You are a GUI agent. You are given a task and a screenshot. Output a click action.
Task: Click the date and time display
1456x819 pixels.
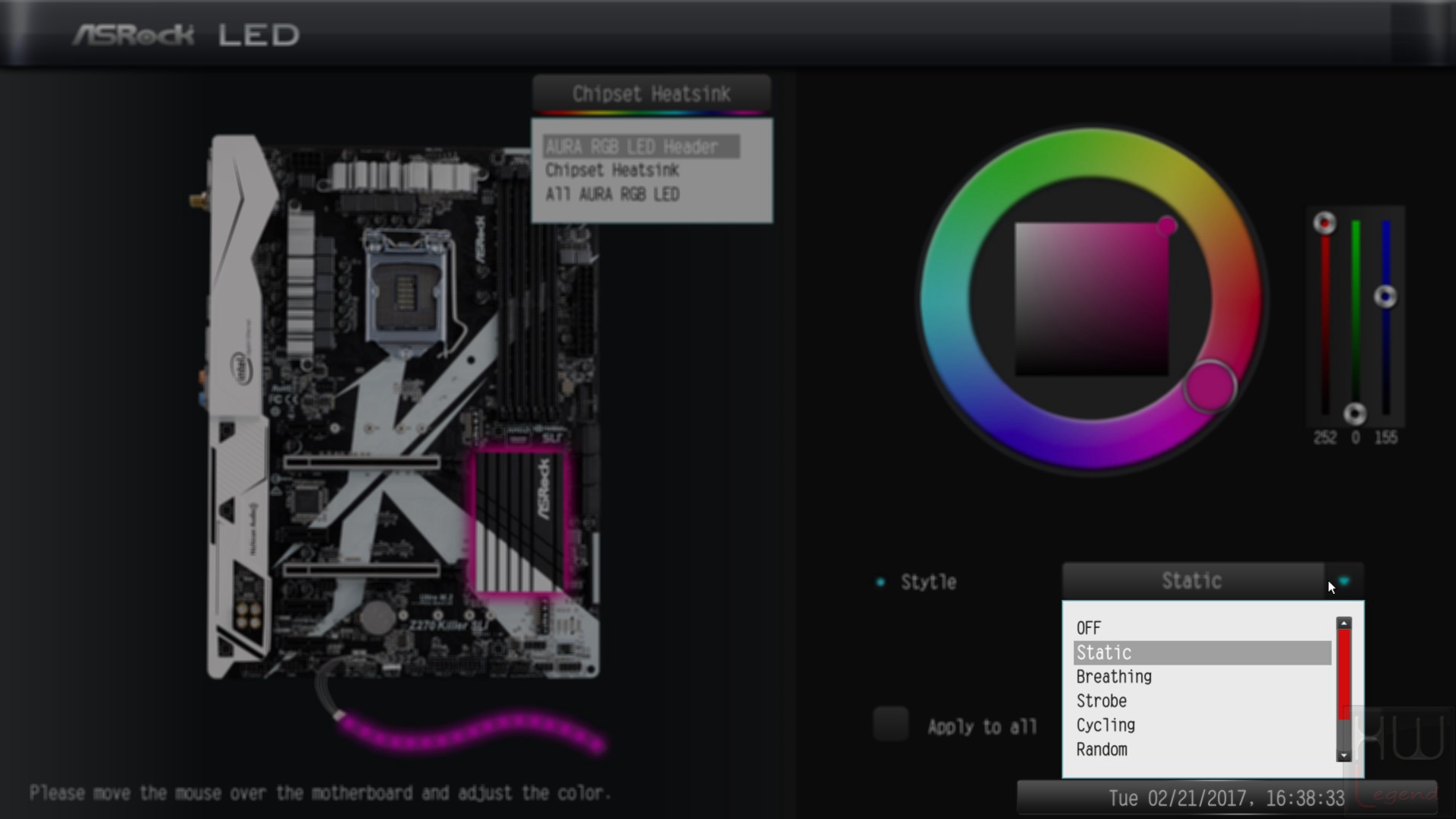click(1226, 798)
